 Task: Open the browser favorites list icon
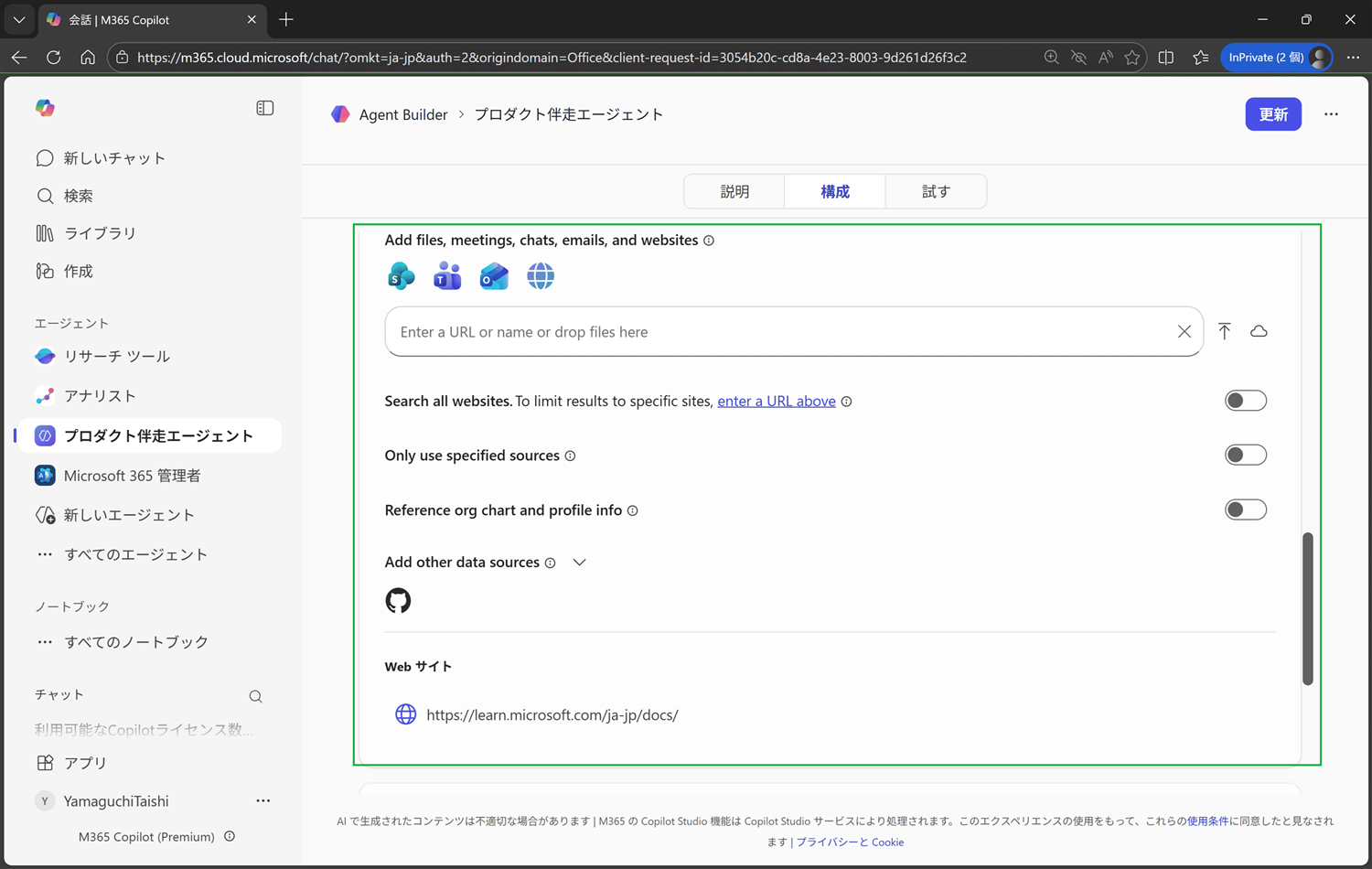1201,57
